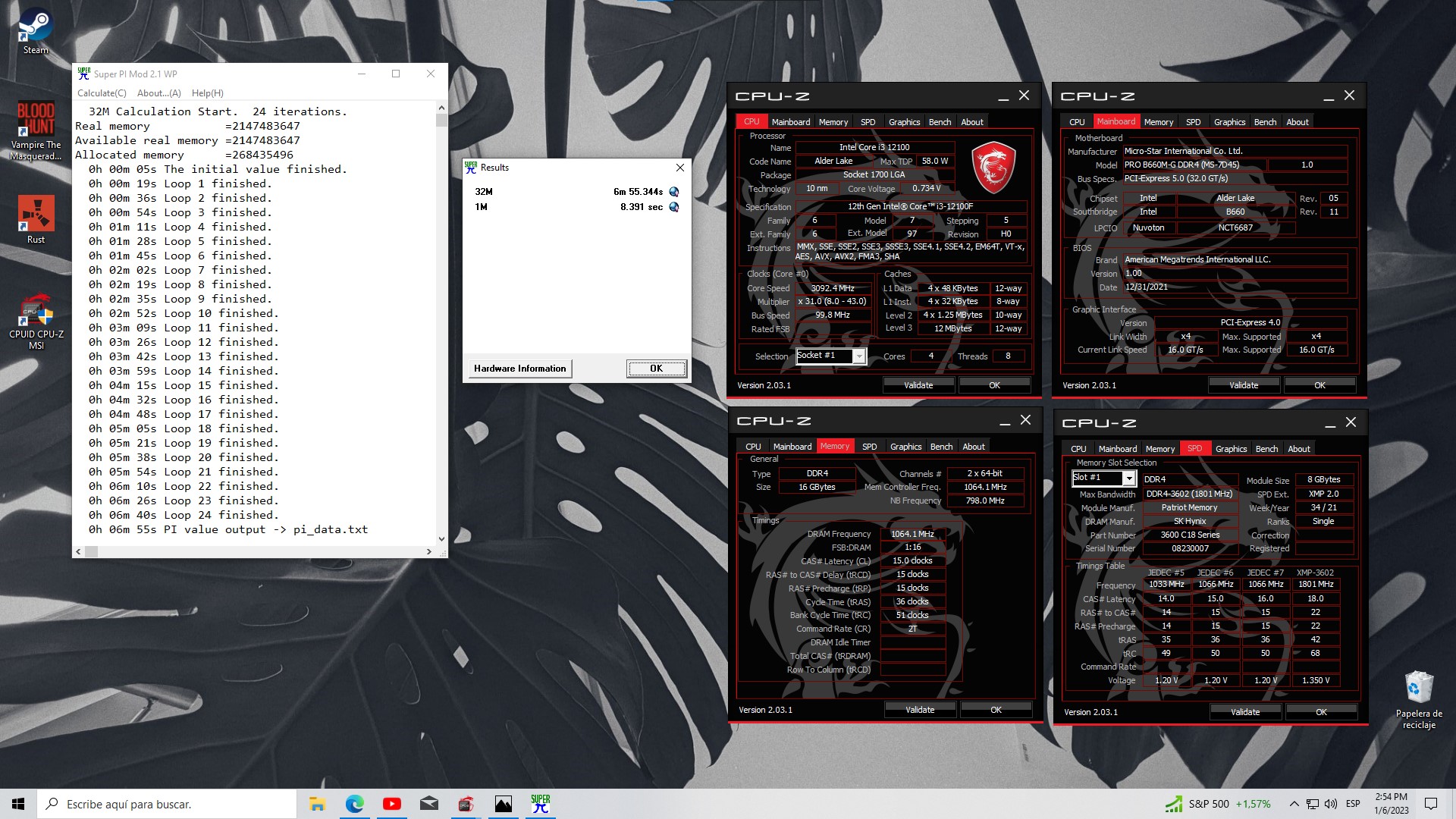Click the Hardware Information button
This screenshot has width=1456, height=819.
(519, 369)
